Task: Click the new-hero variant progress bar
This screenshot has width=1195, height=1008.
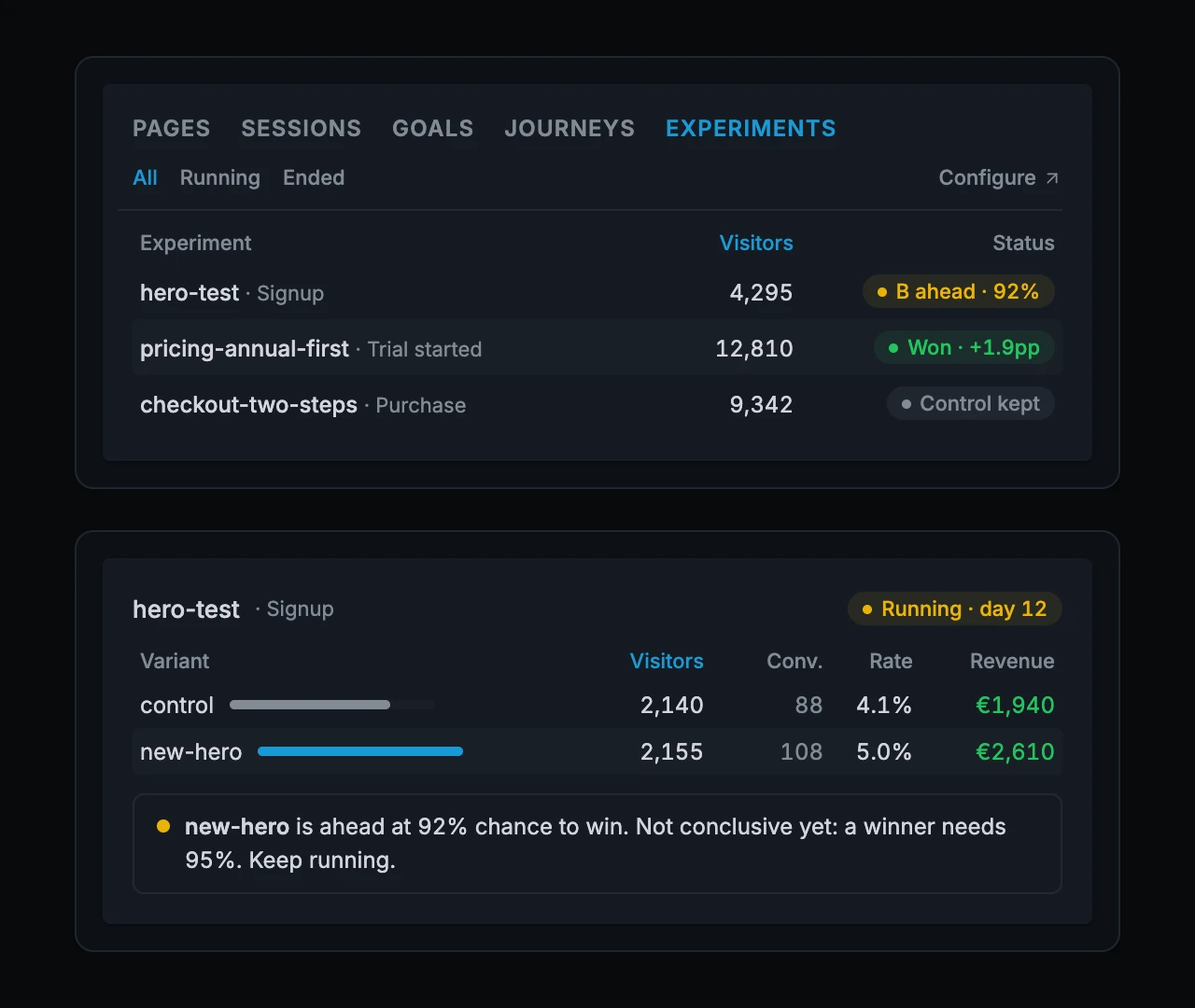Action: (x=360, y=751)
